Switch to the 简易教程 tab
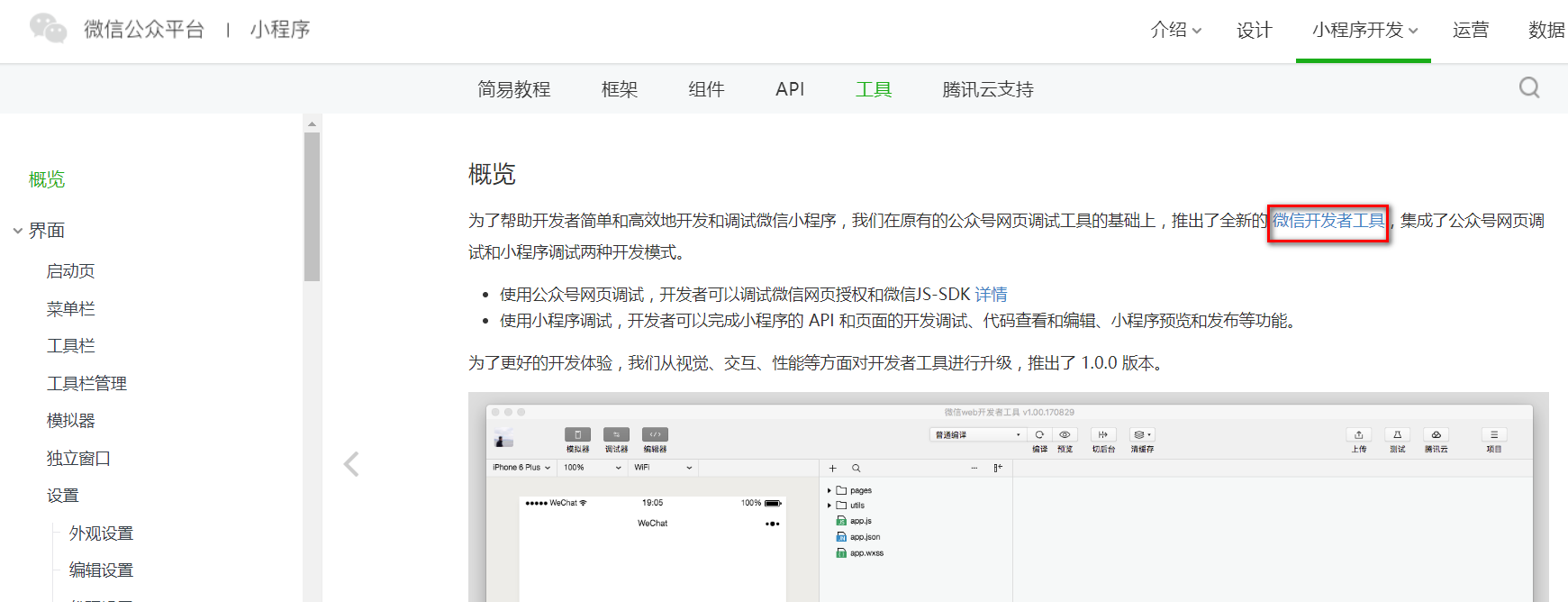Image resolution: width=1568 pixels, height=602 pixels. click(514, 89)
